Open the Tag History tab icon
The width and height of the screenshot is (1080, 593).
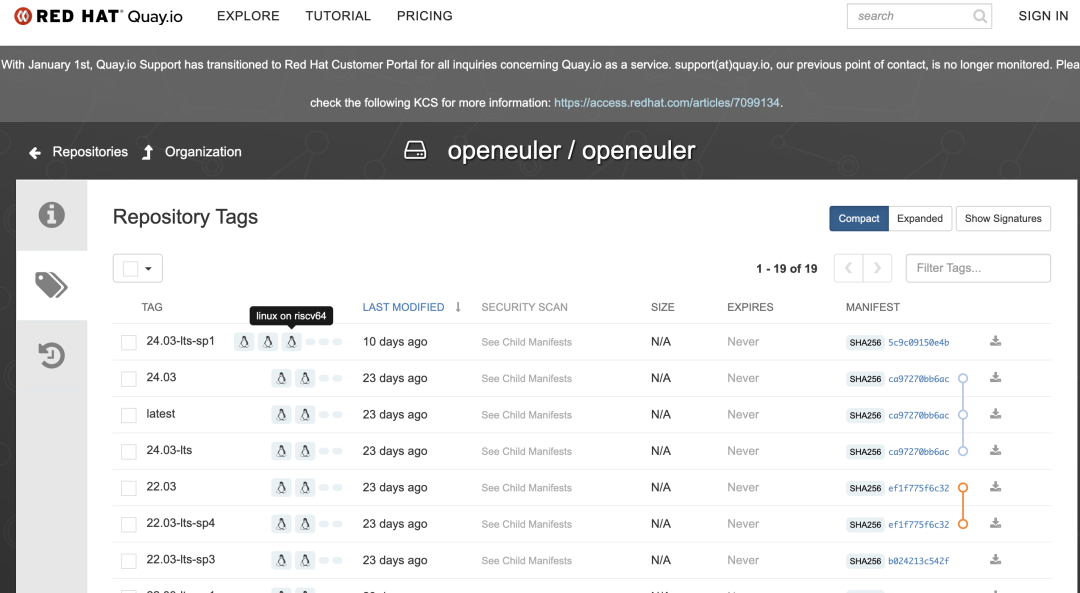click(x=52, y=355)
